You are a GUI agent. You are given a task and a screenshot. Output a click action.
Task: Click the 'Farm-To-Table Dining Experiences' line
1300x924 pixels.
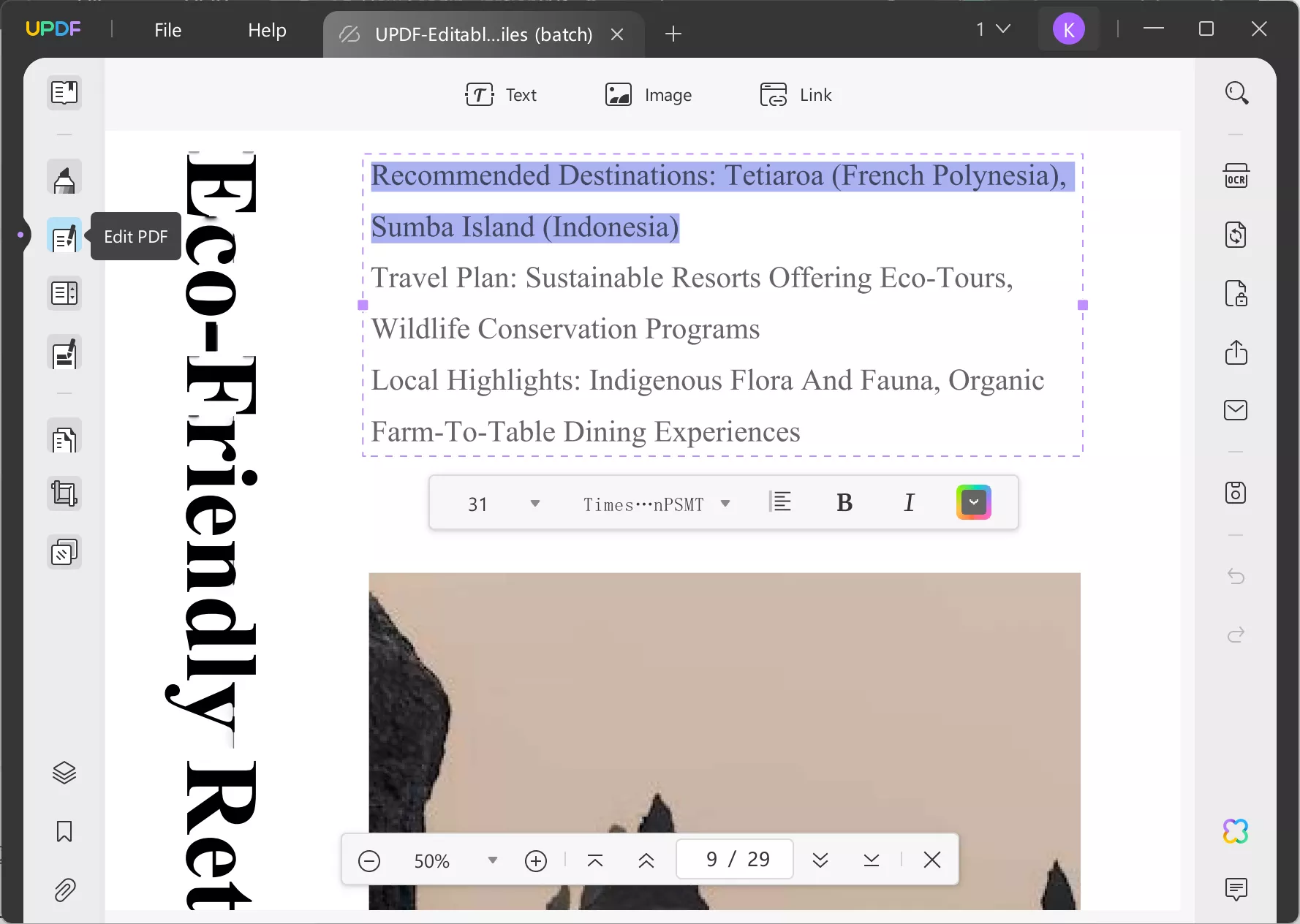tap(586, 432)
